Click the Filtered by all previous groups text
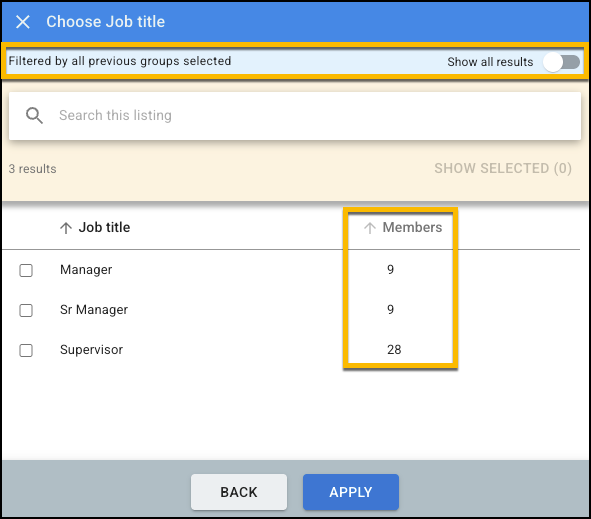Viewport: 591px width, 519px height. pyautogui.click(x=120, y=61)
